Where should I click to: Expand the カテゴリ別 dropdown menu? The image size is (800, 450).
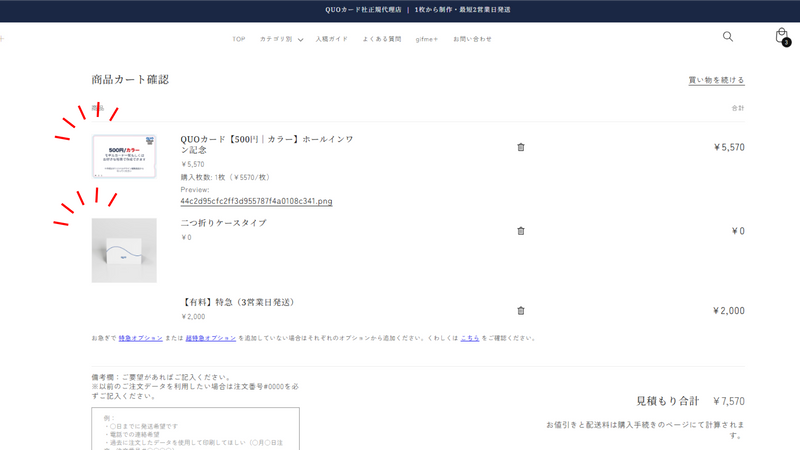click(x=281, y=39)
